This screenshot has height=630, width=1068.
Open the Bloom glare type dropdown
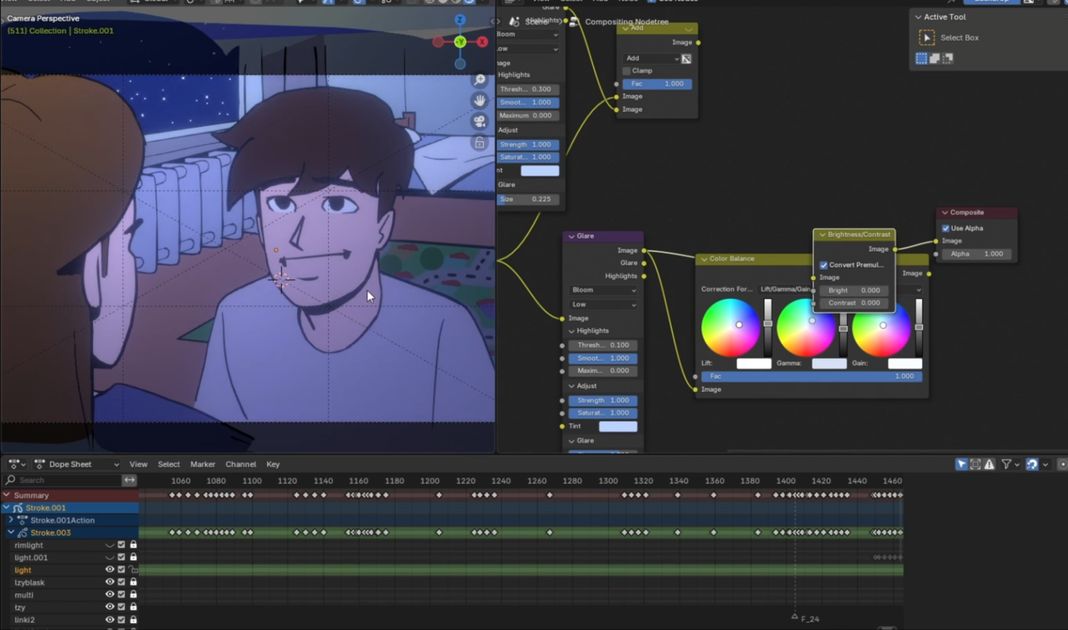(x=603, y=290)
